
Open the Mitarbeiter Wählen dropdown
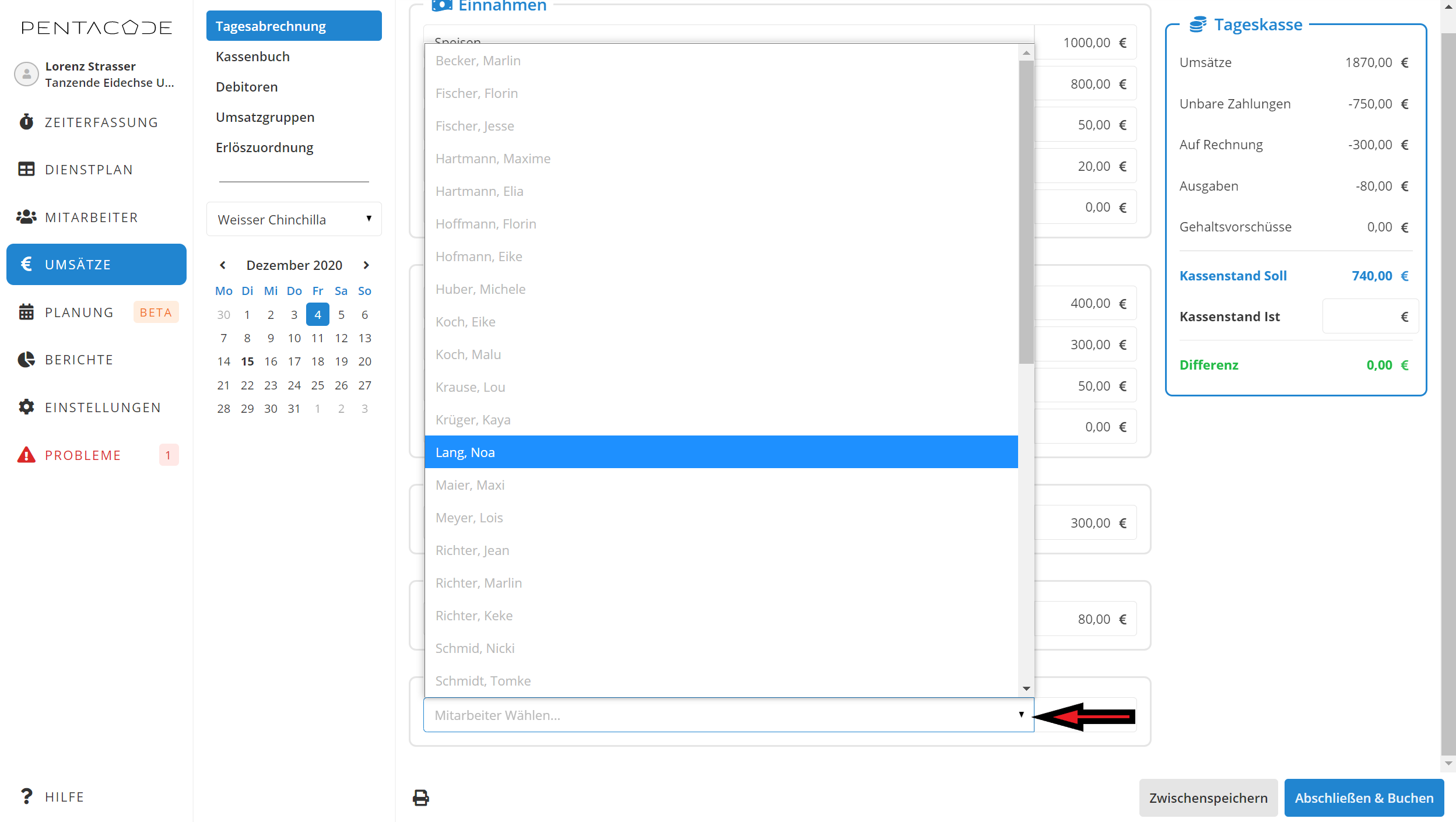pyautogui.click(x=728, y=715)
